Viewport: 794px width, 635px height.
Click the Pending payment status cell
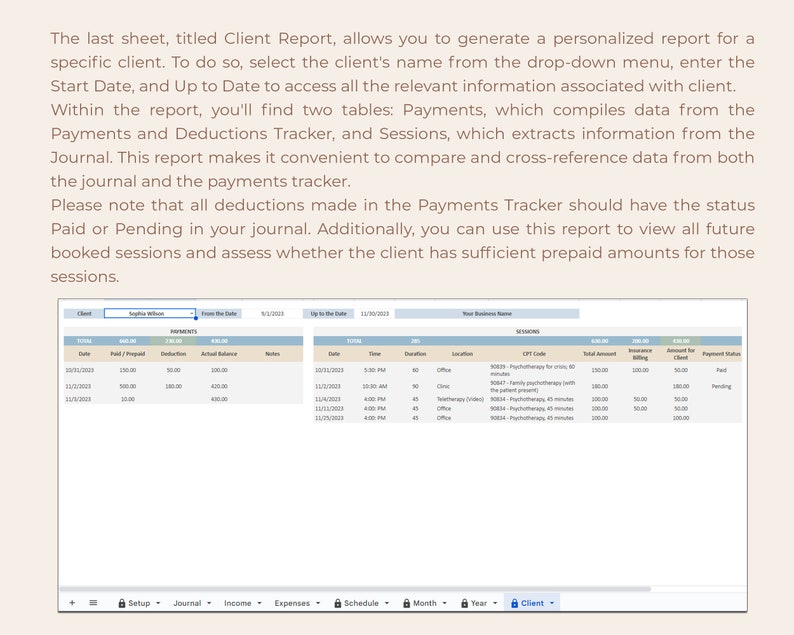721,386
